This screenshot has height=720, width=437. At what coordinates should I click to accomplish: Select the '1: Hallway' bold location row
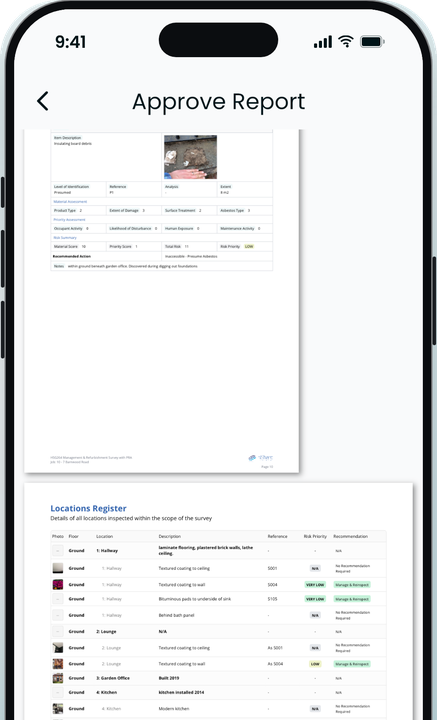point(218,550)
